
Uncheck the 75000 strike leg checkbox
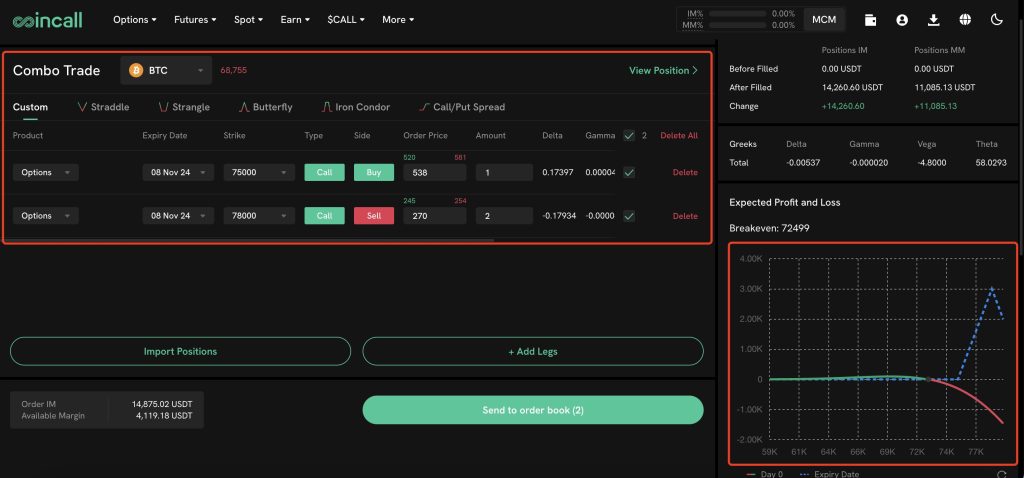(x=628, y=172)
